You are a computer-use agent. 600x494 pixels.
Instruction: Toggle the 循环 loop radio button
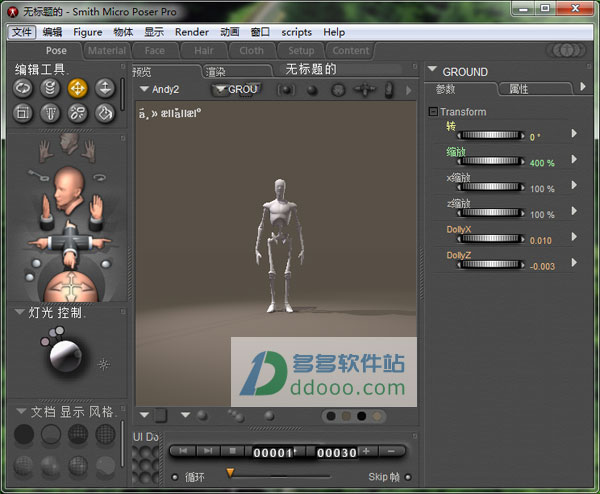(175, 477)
